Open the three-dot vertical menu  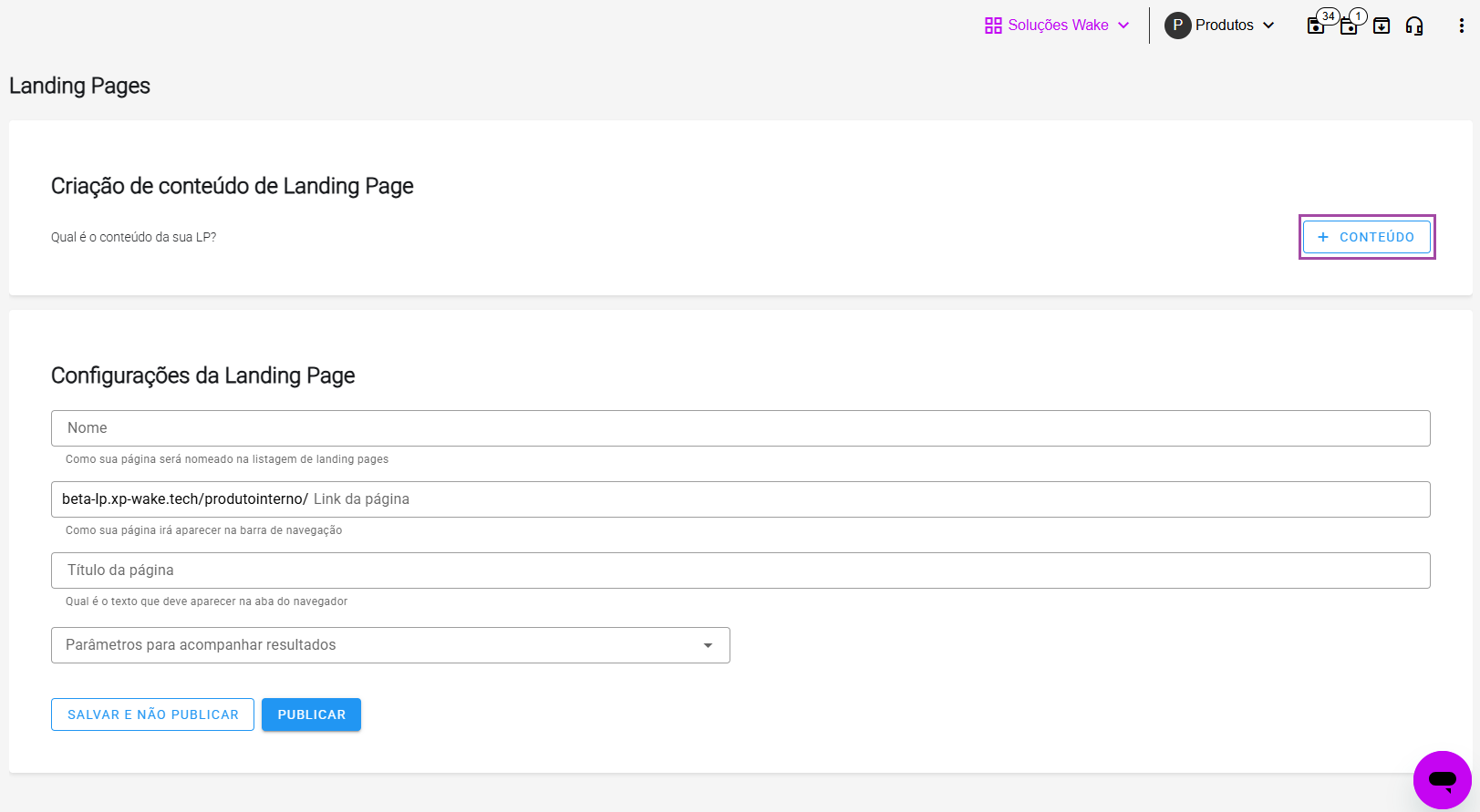point(1461,26)
